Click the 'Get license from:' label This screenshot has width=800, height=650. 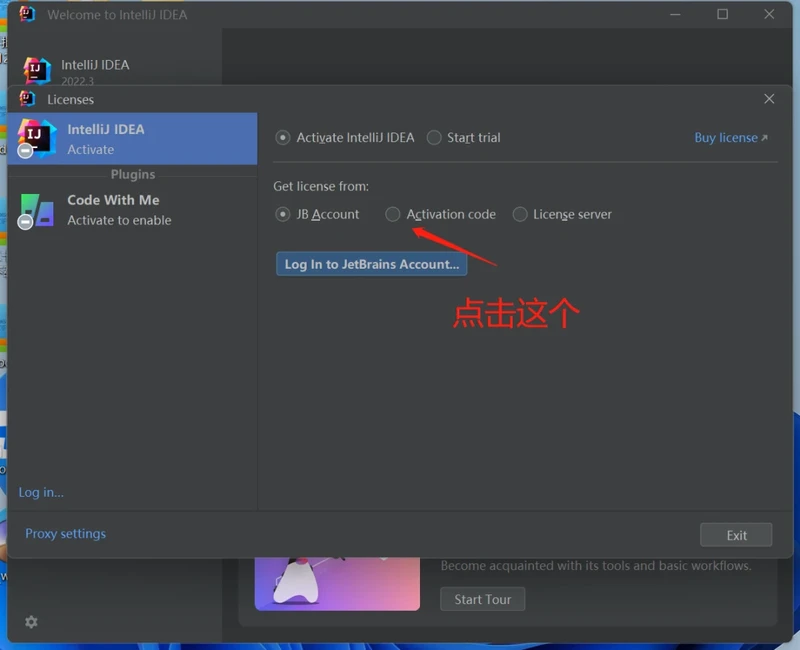pos(321,186)
